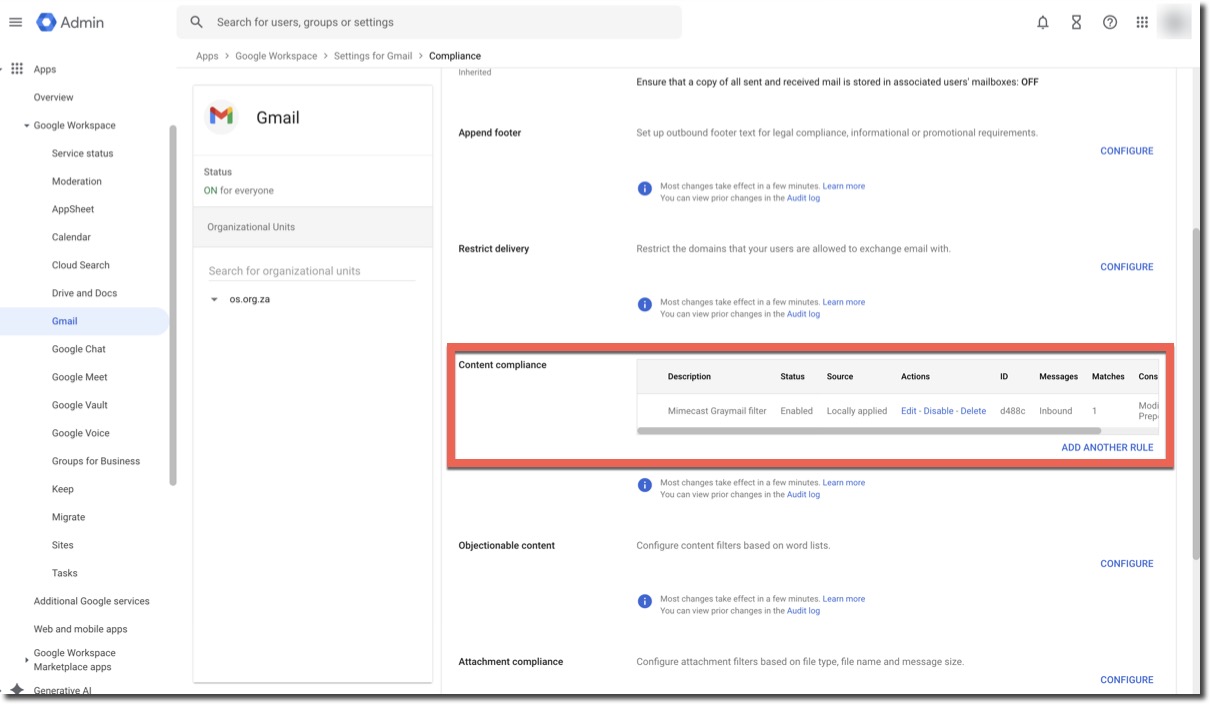Expand the os.org.za organizational unit
Screen dimensions: 1210x704
pyautogui.click(x=214, y=299)
